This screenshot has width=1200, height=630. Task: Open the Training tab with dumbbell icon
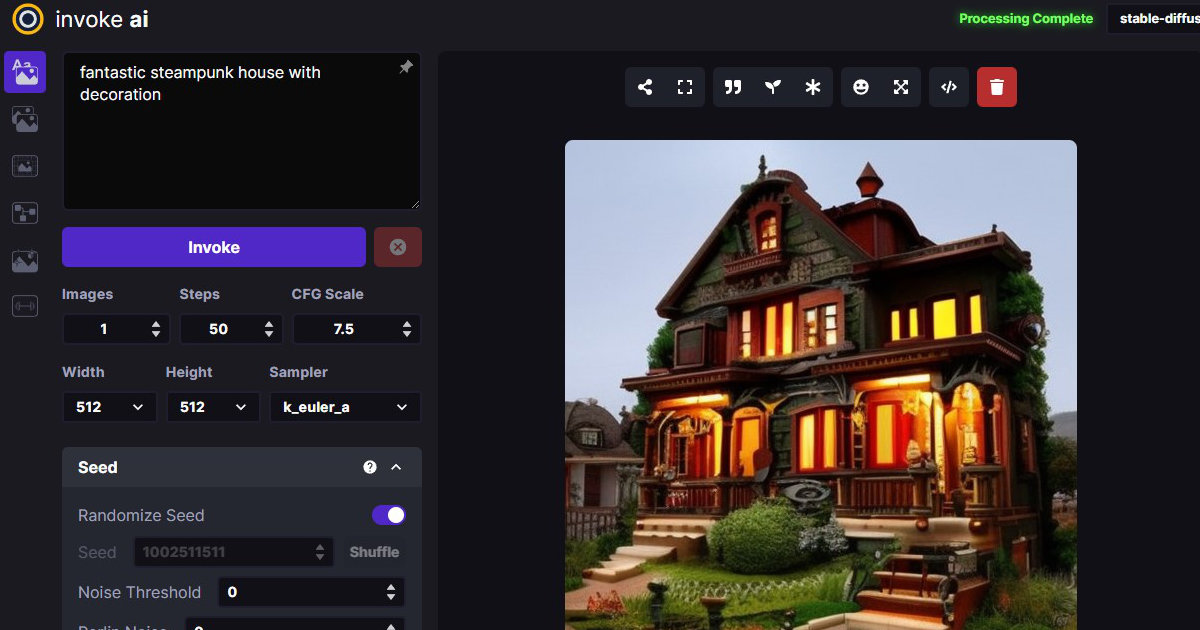click(25, 307)
